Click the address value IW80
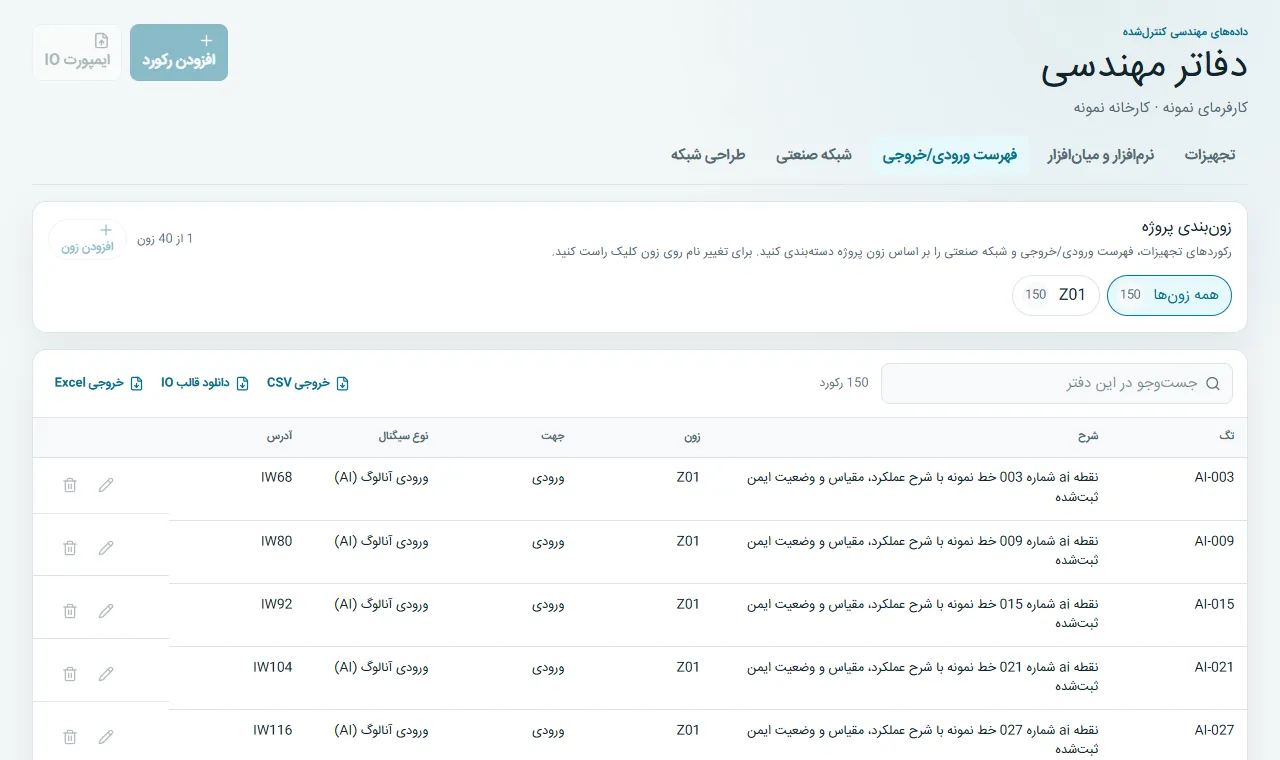Image resolution: width=1280 pixels, height=760 pixels. [276, 541]
